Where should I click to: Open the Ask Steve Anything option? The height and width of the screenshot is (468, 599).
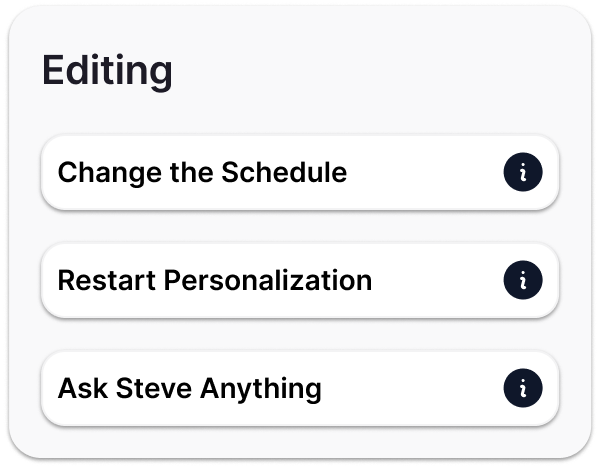click(300, 388)
